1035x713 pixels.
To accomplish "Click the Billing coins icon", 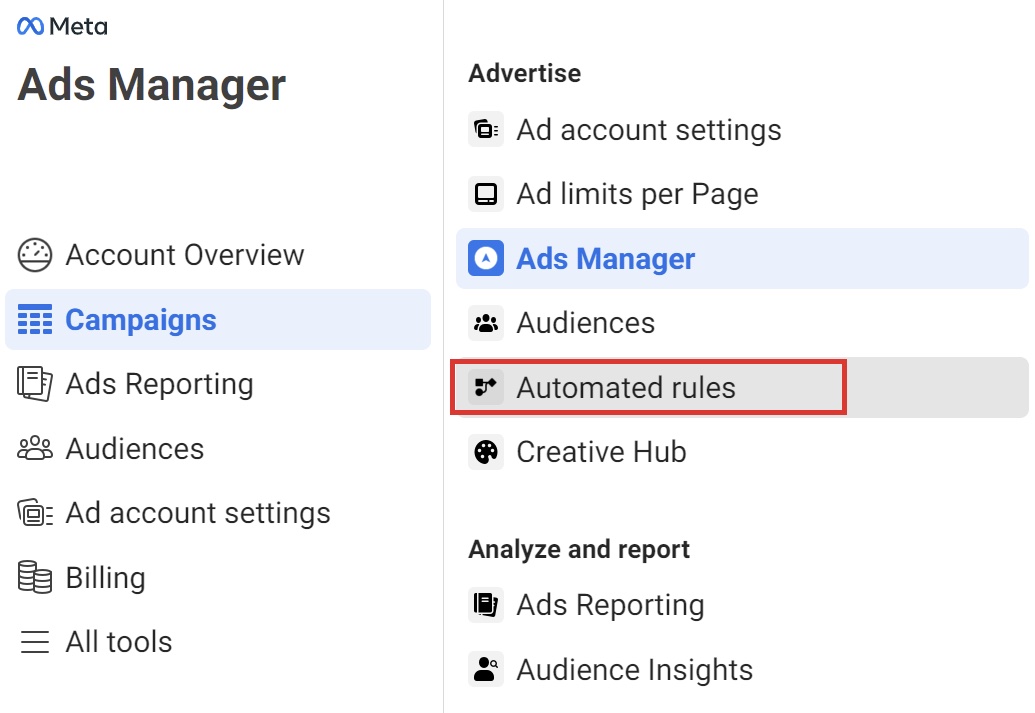I will (x=34, y=578).
